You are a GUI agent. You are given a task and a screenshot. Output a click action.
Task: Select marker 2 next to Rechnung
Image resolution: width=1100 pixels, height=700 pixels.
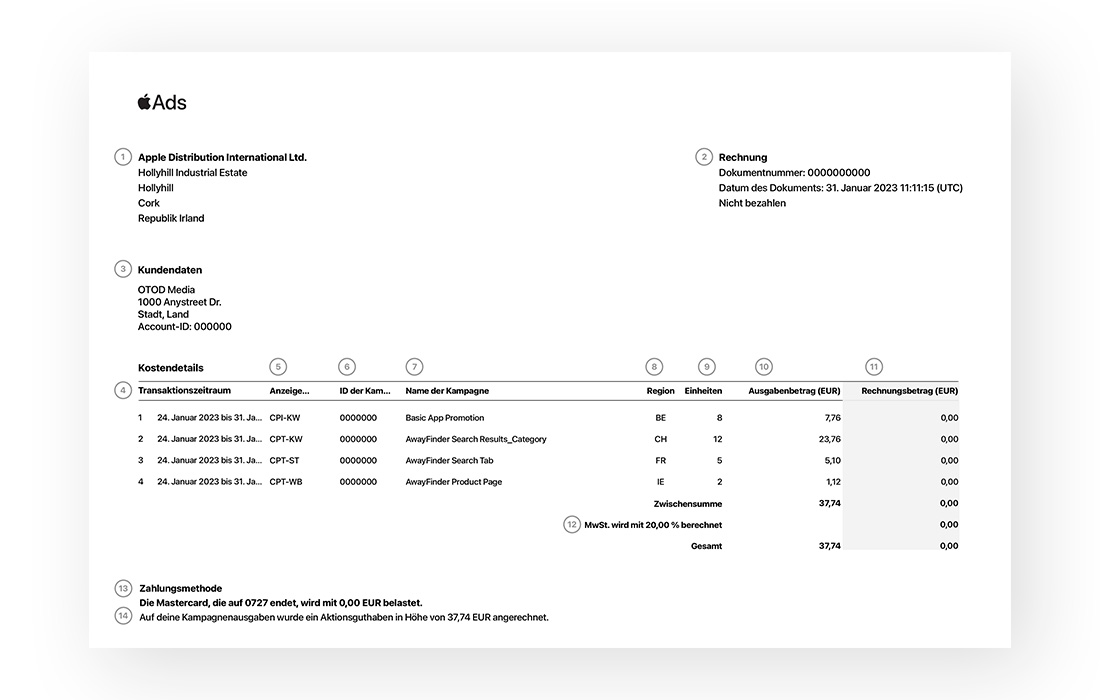point(704,157)
